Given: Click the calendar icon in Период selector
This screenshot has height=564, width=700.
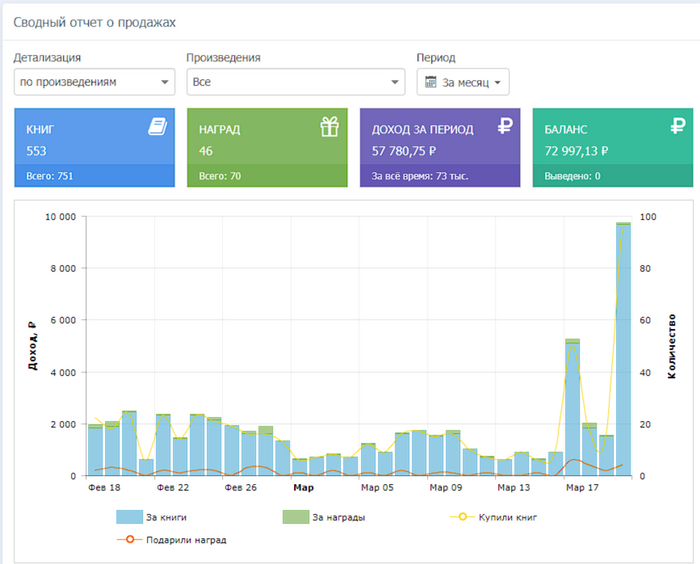Looking at the screenshot, I should click(431, 82).
